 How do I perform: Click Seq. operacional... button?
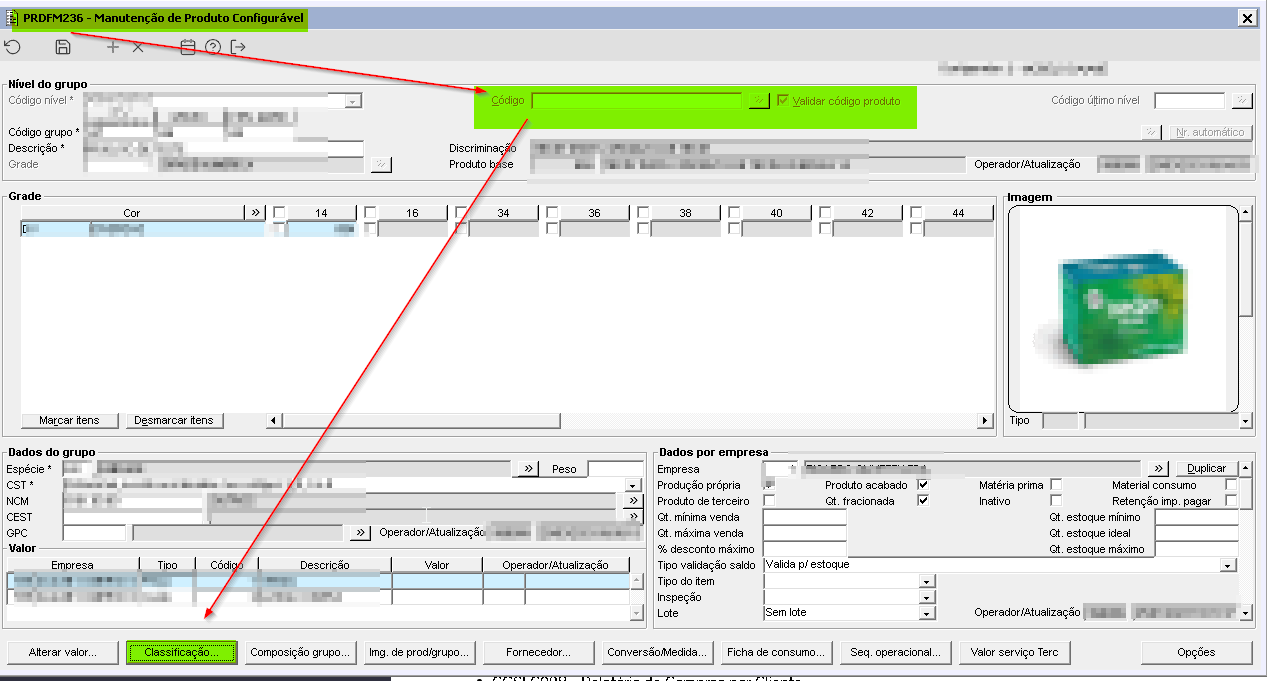tap(895, 653)
